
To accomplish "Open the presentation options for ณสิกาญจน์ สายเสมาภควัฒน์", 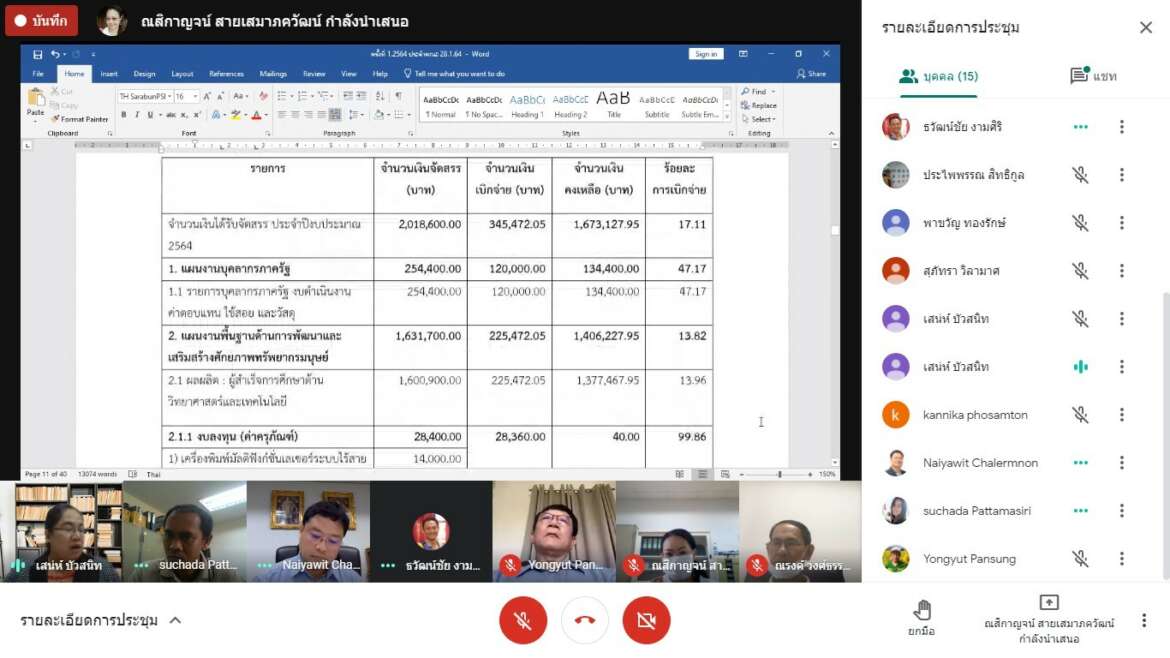I will coord(1048,619).
